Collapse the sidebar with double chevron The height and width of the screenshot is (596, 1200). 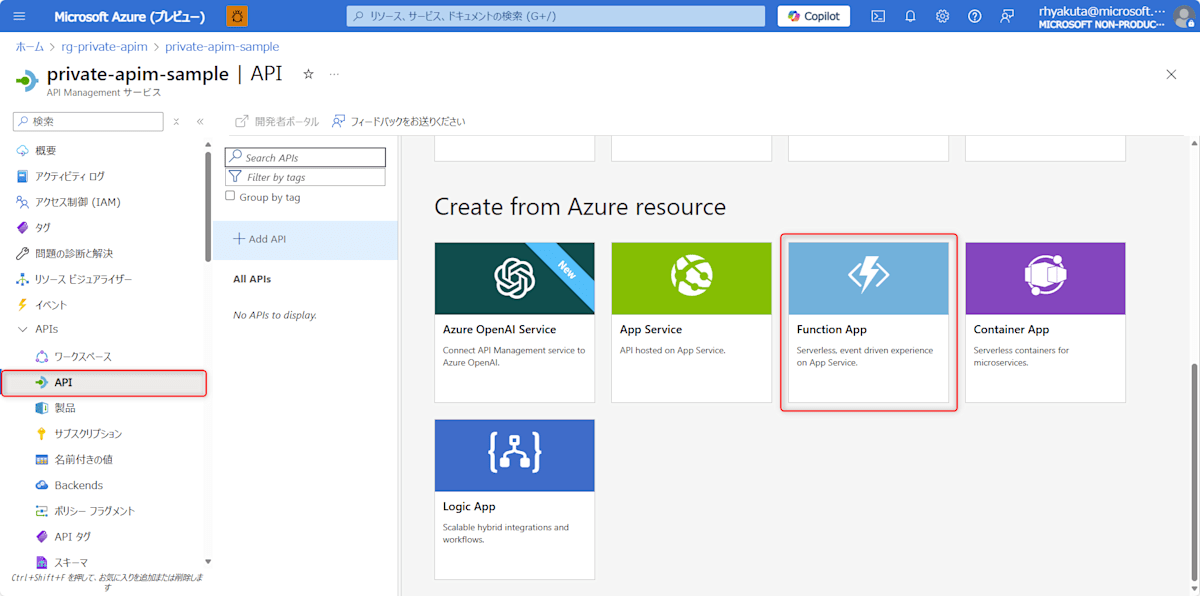click(200, 121)
